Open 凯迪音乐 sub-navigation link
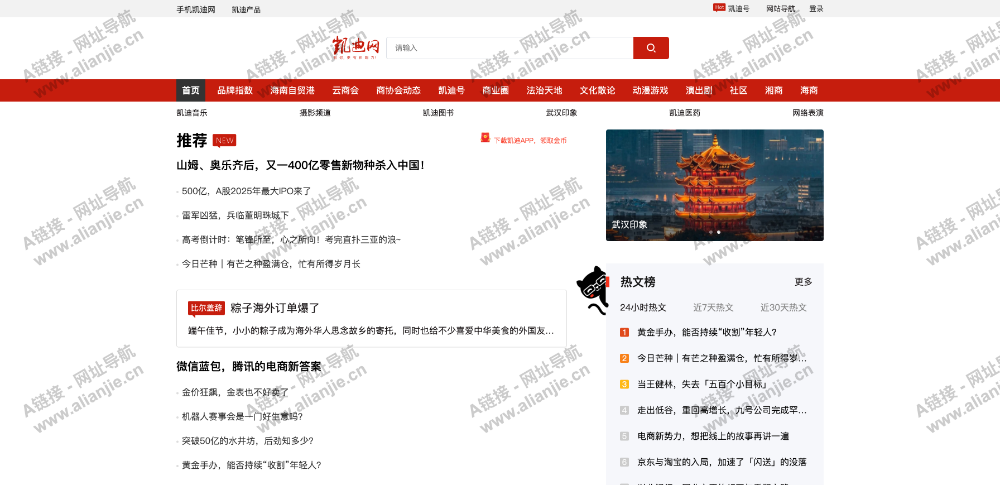The image size is (1000, 485). pos(192,113)
